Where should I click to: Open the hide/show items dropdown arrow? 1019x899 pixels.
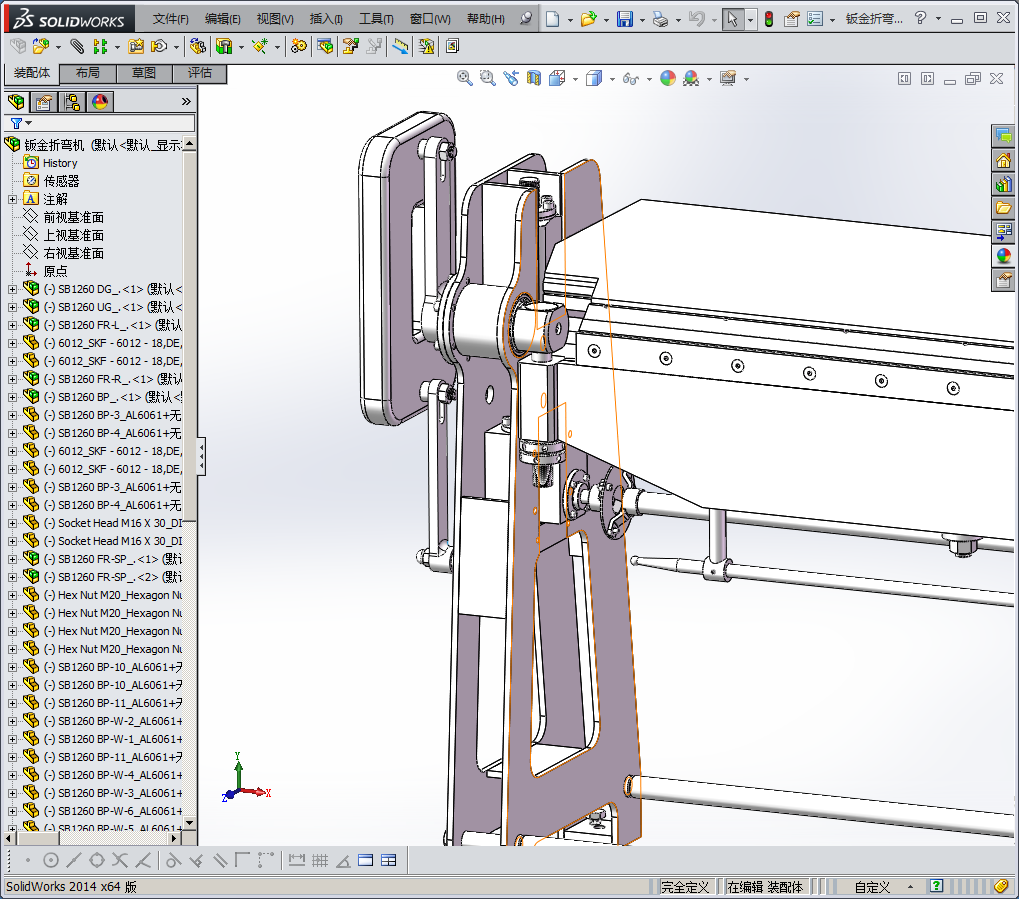tap(649, 79)
